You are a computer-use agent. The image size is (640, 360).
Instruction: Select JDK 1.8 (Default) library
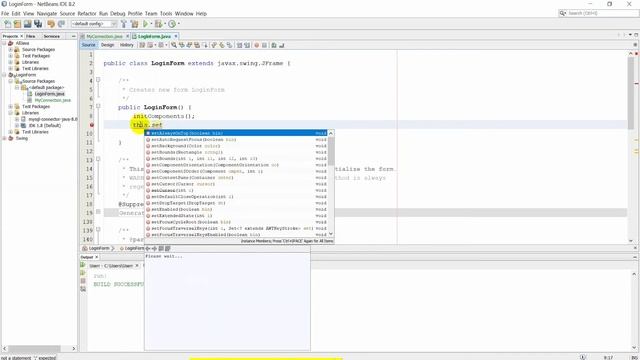(x=45, y=126)
